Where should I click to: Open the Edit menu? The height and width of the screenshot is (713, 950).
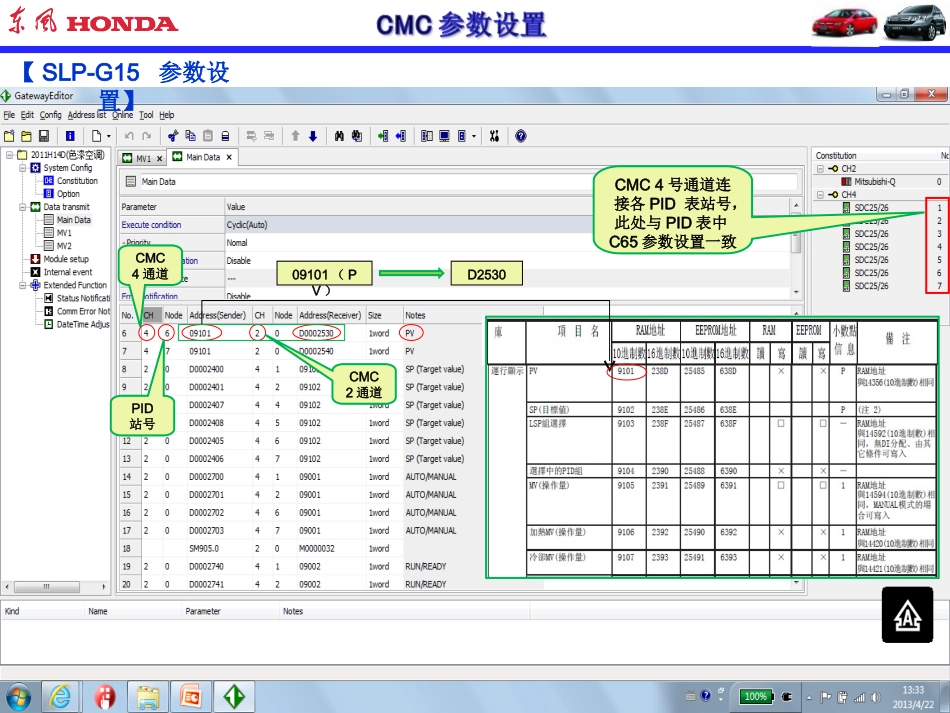27,115
